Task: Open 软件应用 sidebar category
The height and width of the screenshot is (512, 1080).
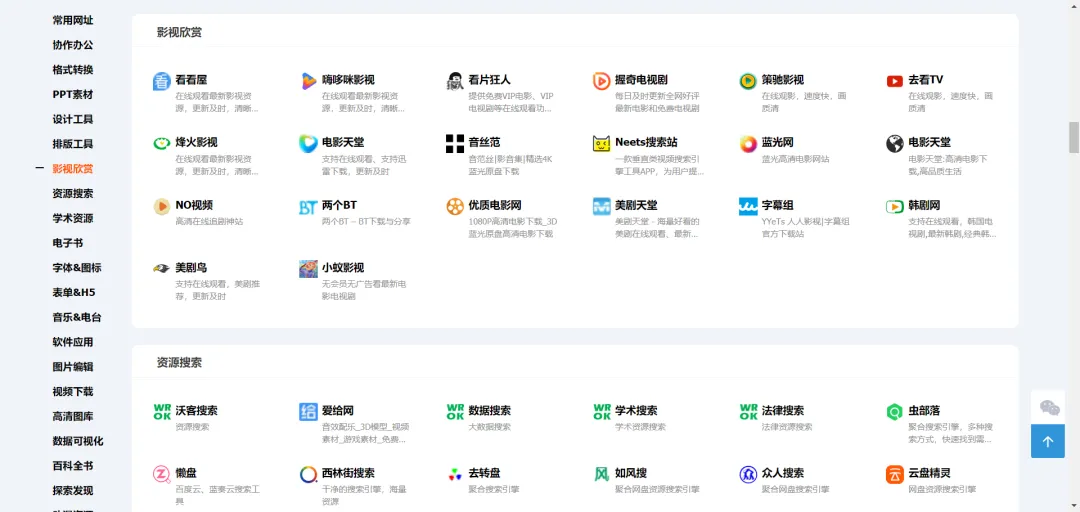Action: click(73, 342)
